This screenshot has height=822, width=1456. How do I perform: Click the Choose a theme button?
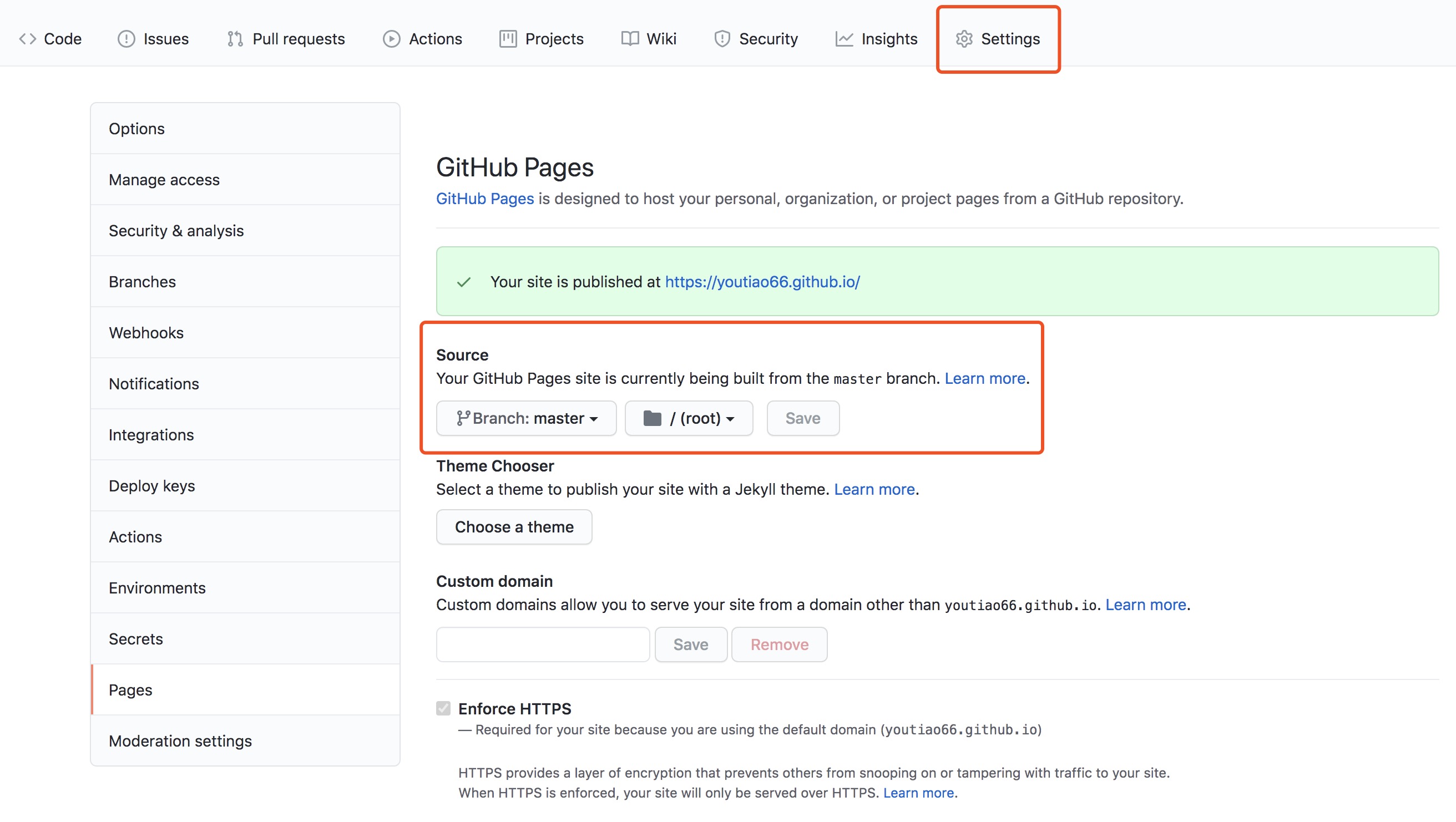tap(514, 527)
